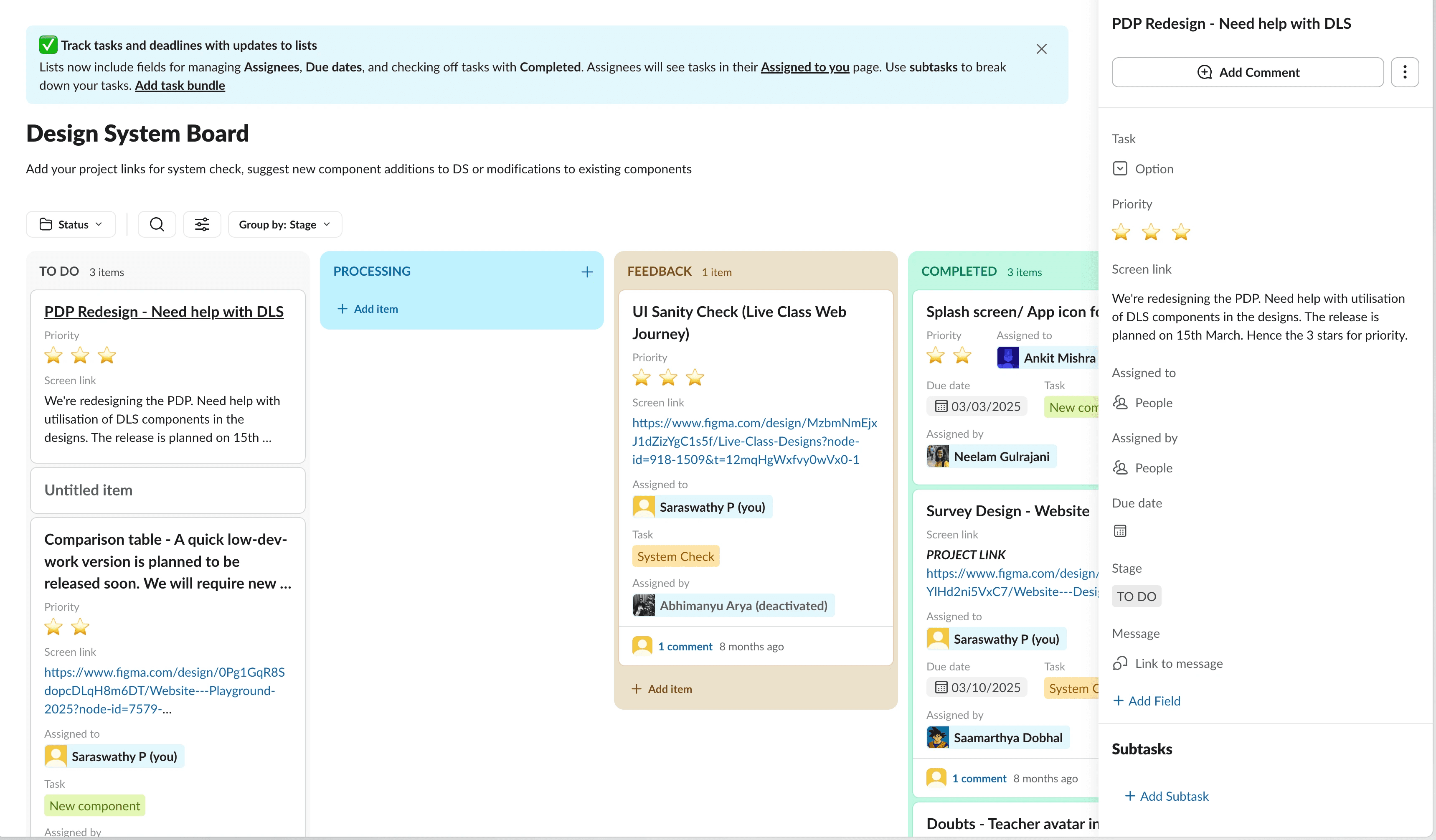1436x840 pixels.
Task: Set priority to one star in details panel
Action: tap(1121, 232)
